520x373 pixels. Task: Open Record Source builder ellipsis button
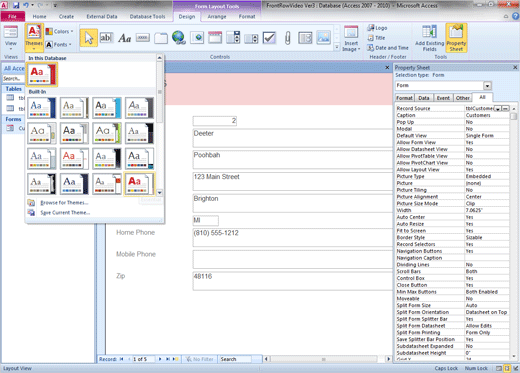[505, 109]
